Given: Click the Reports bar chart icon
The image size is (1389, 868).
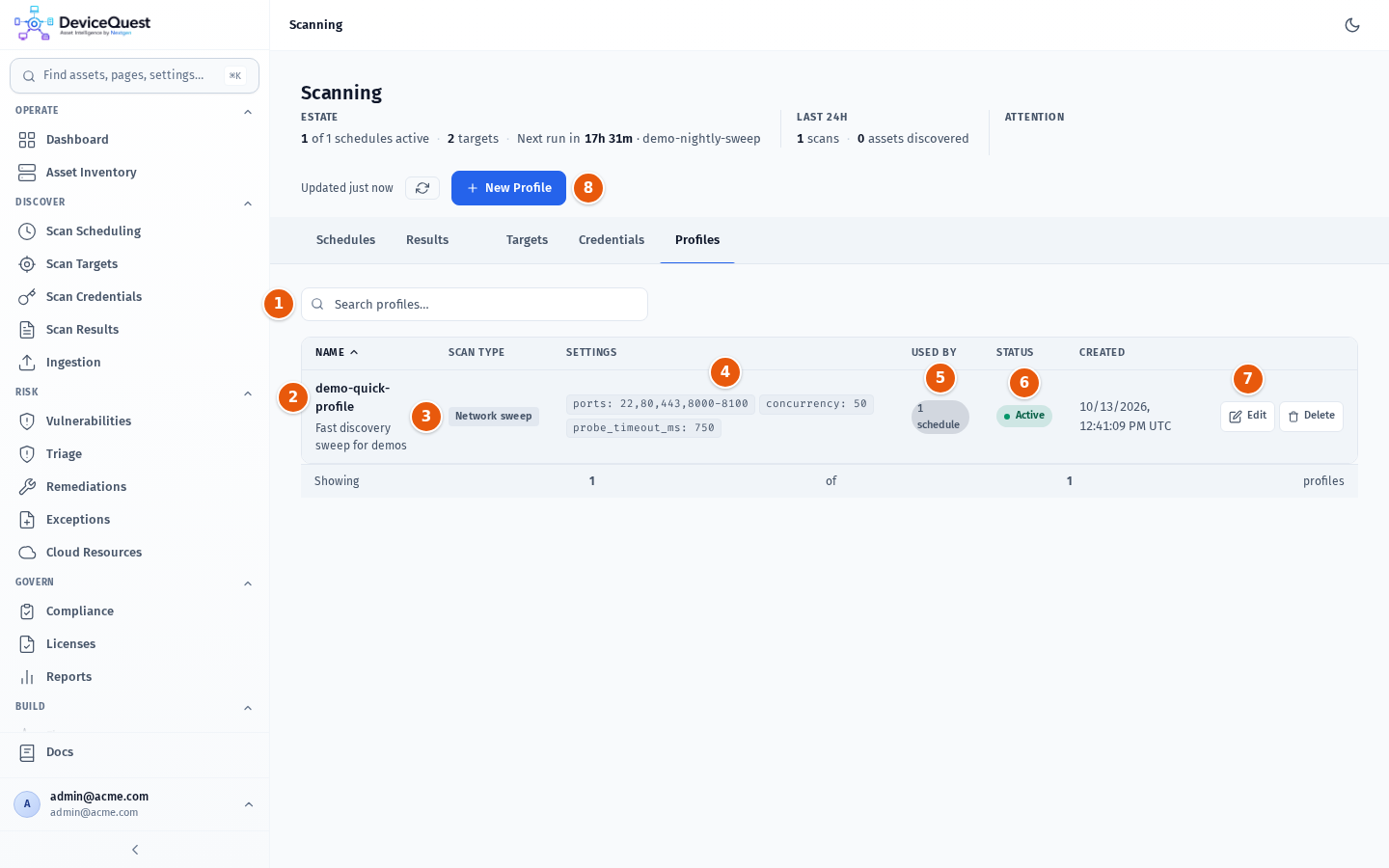Looking at the screenshot, I should click(x=27, y=677).
